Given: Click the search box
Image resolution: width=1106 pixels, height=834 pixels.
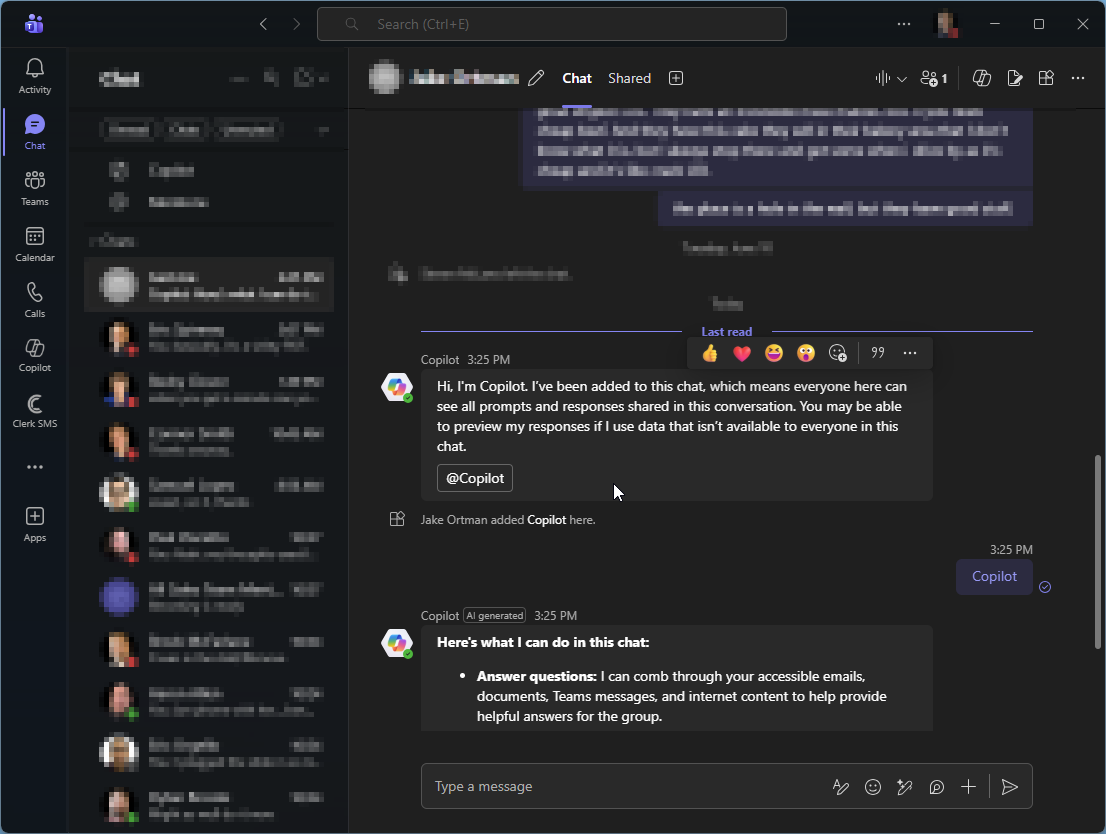Looking at the screenshot, I should pyautogui.click(x=552, y=24).
